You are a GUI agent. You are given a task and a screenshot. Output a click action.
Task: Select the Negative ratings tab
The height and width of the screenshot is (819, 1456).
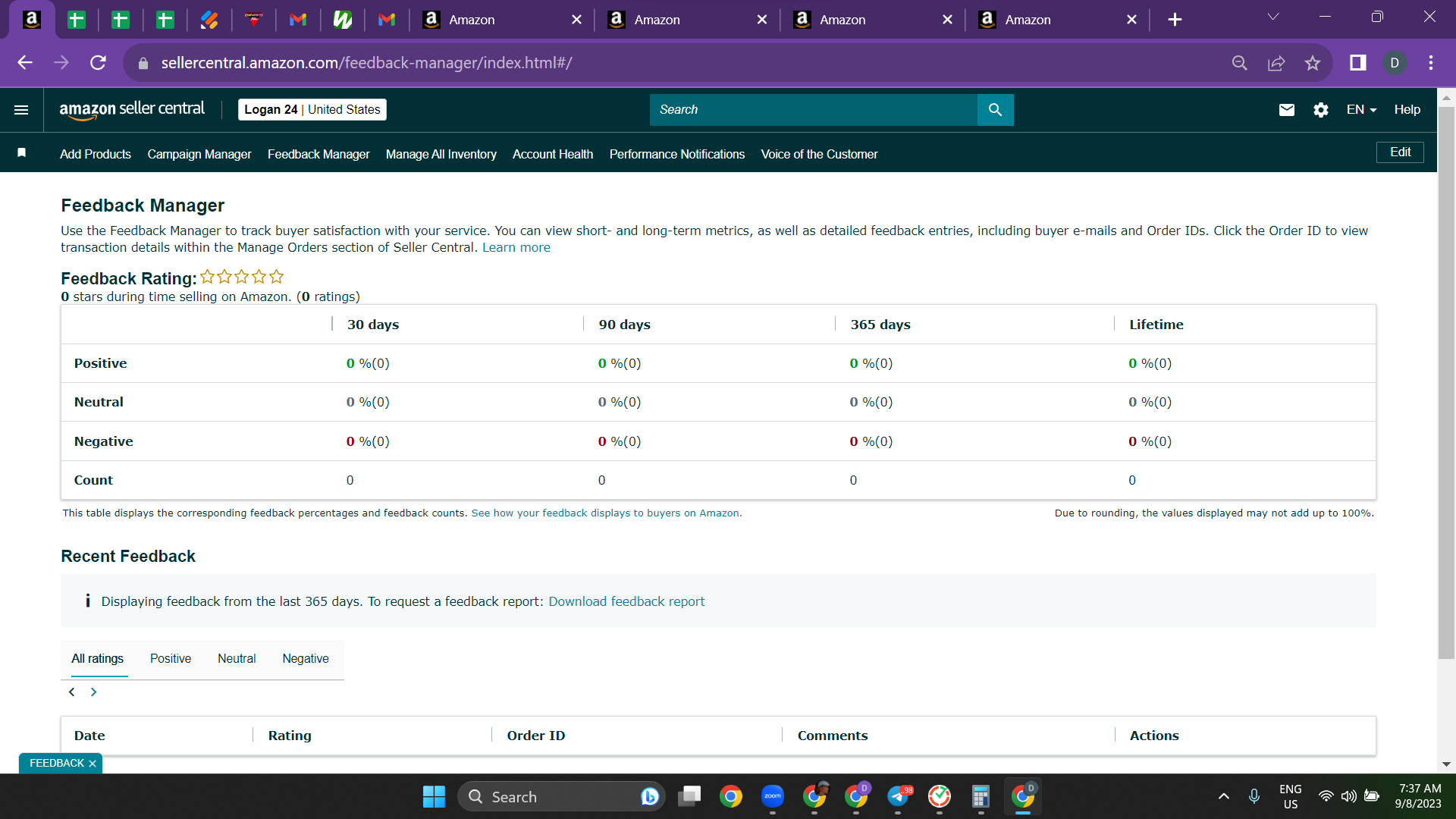coord(306,659)
